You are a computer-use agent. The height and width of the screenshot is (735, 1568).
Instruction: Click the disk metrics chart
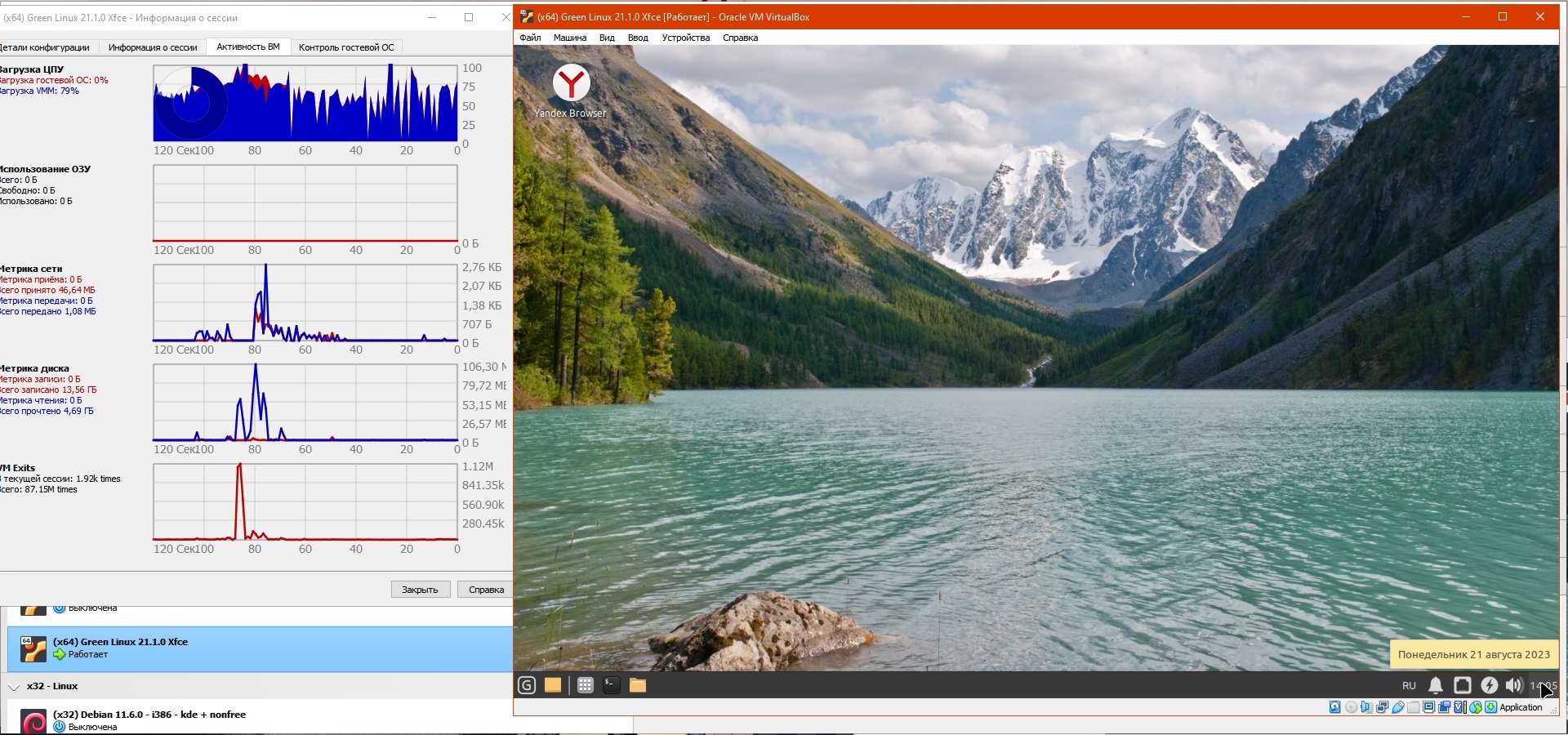(305, 402)
